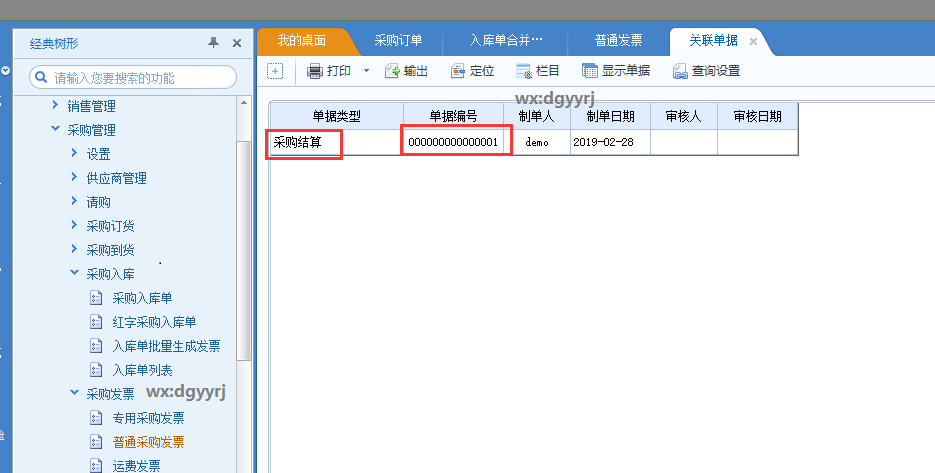The image size is (935, 473).
Task: Select the 采购结算 cell
Action: (x=336, y=143)
